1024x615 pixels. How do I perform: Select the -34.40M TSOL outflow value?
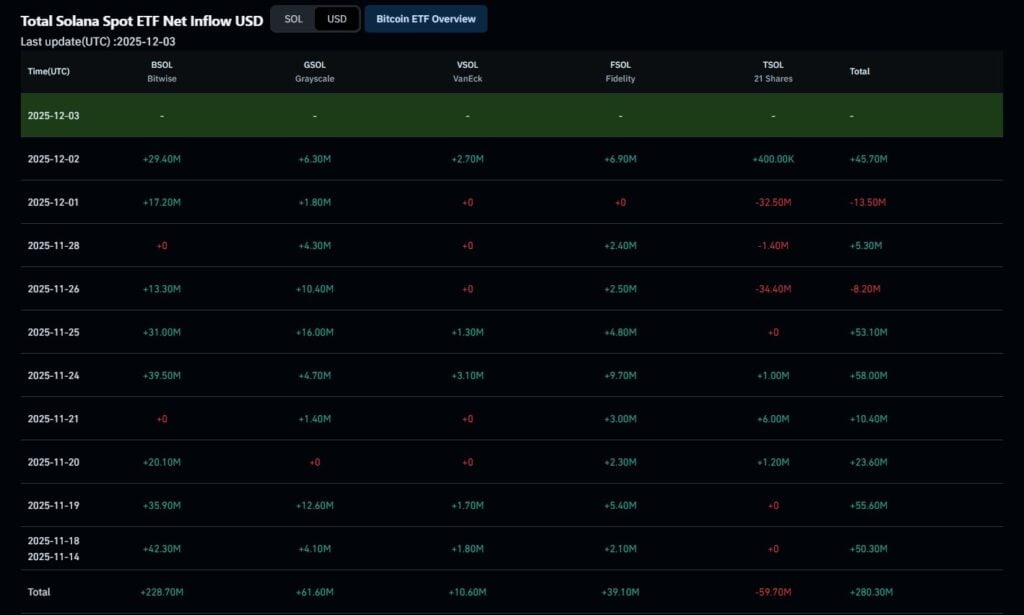[773, 289]
